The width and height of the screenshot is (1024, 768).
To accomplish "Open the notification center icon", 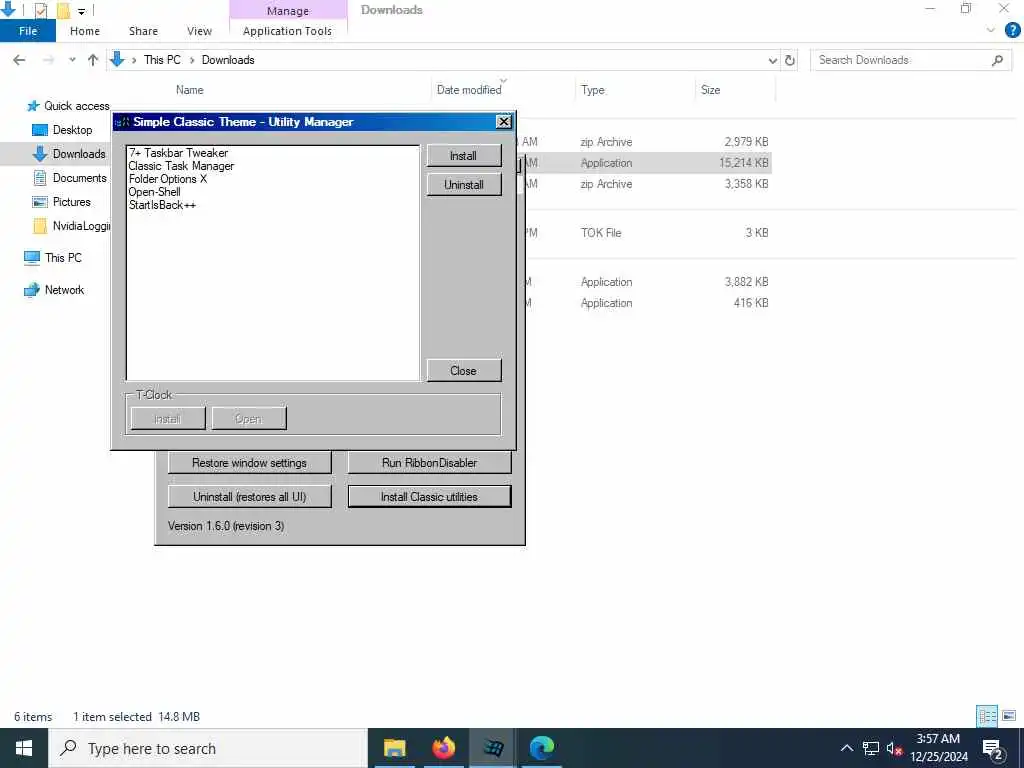I will 993,749.
